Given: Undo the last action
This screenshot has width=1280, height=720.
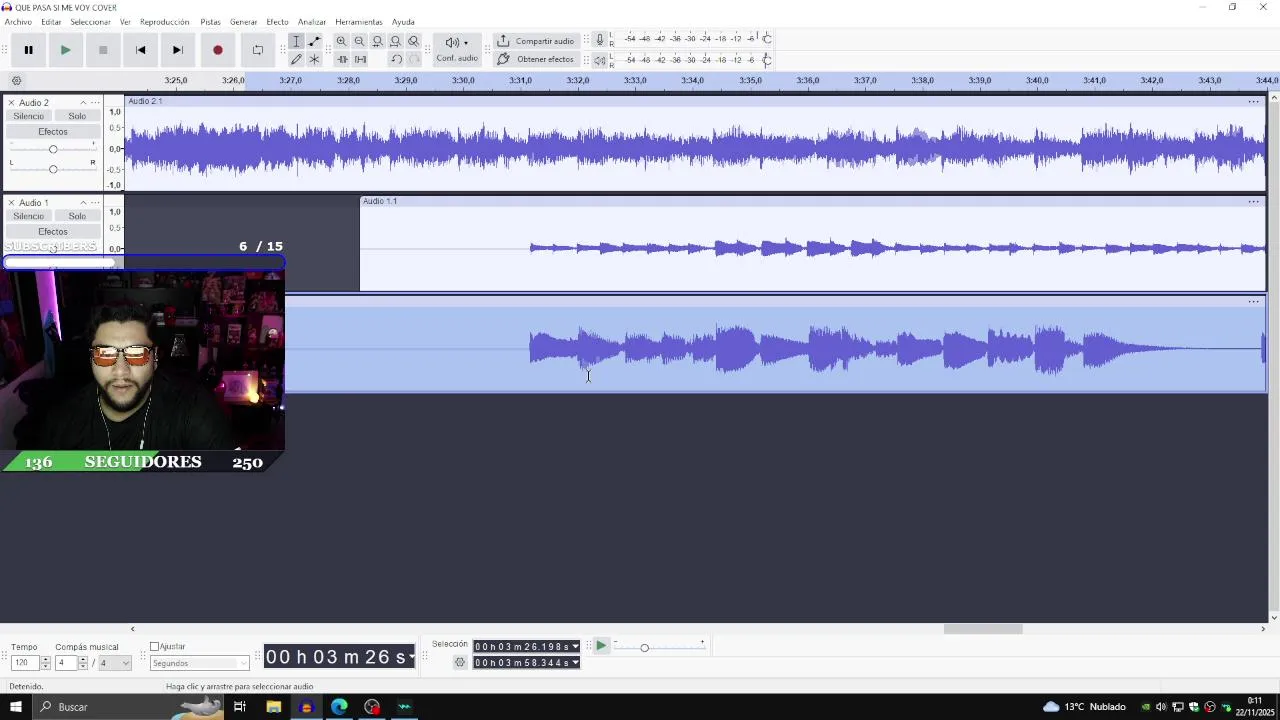Looking at the screenshot, I should click(396, 59).
